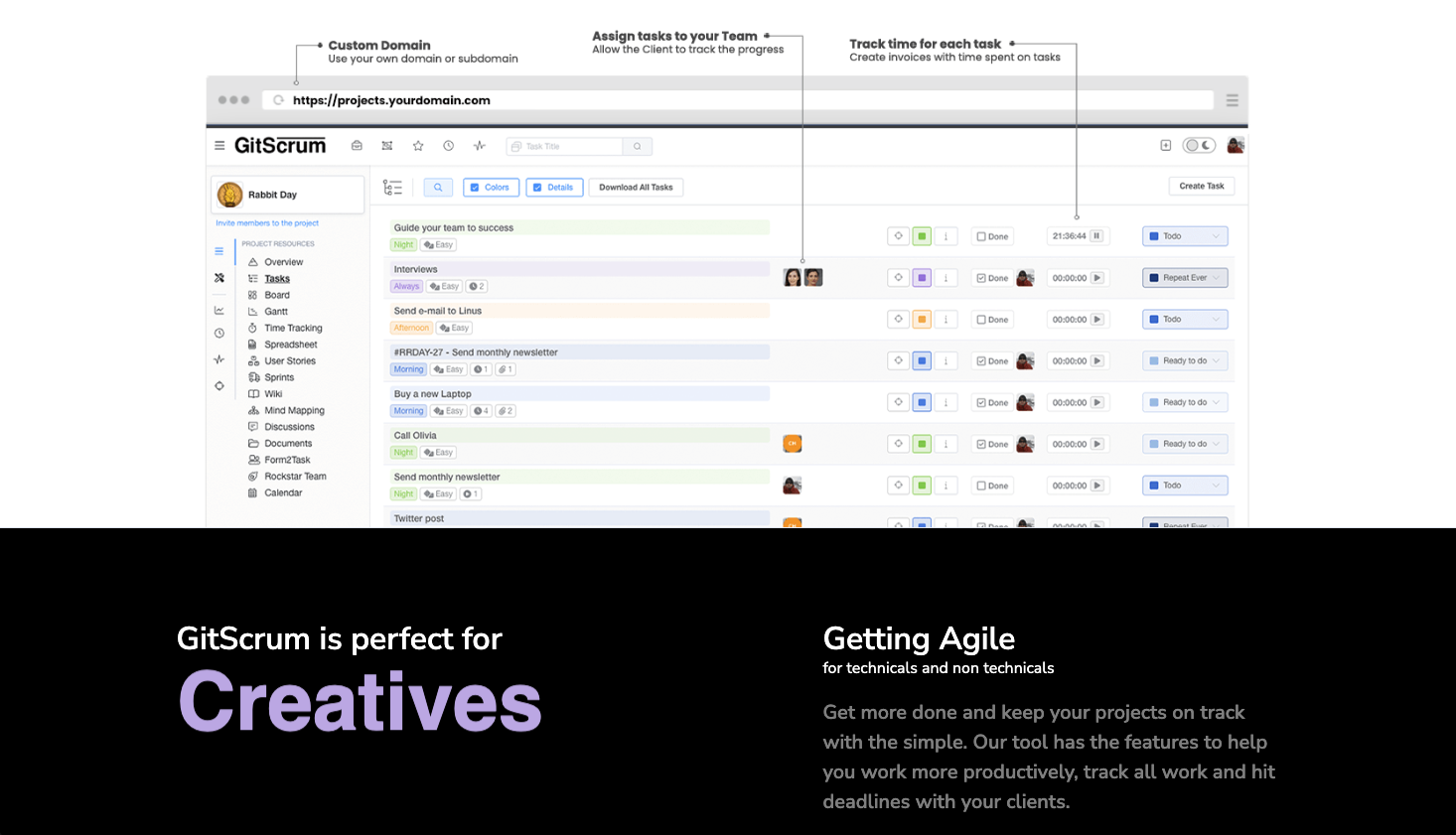Open Todo dropdown for Send monthly newsletter row
Screen dimensions: 1456x835
point(1185,486)
